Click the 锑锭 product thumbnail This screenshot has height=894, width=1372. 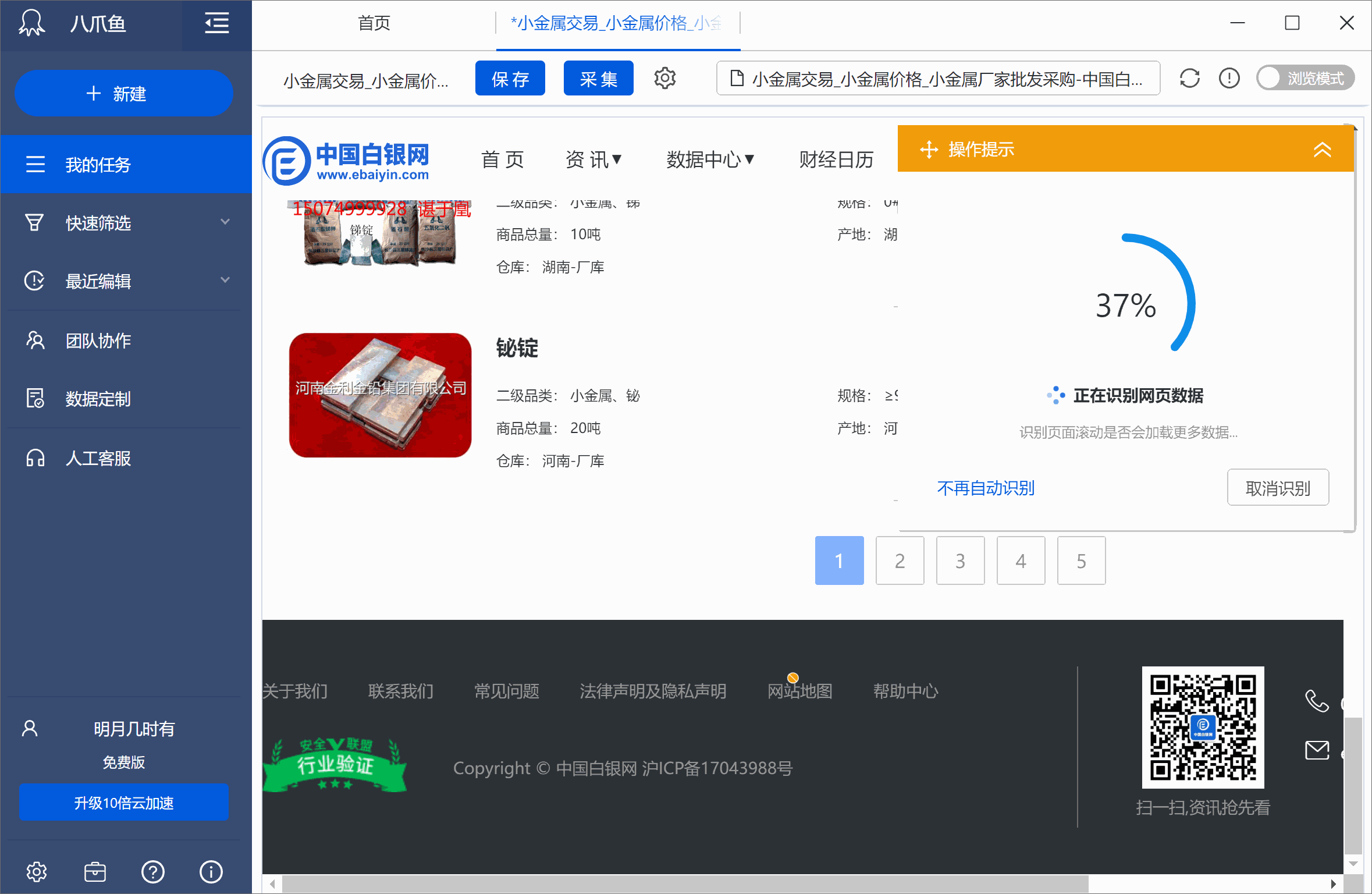pyautogui.click(x=381, y=233)
